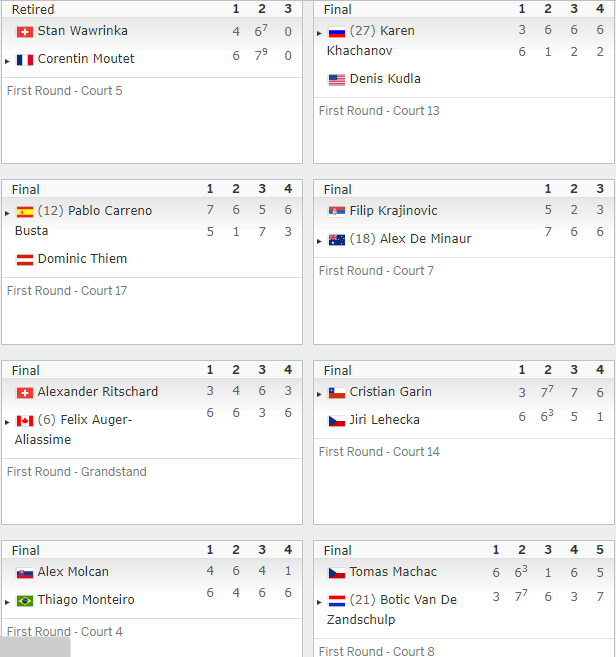The height and width of the screenshot is (657, 616).
Task: Open Dominic Thiem player link
Action: [82, 259]
